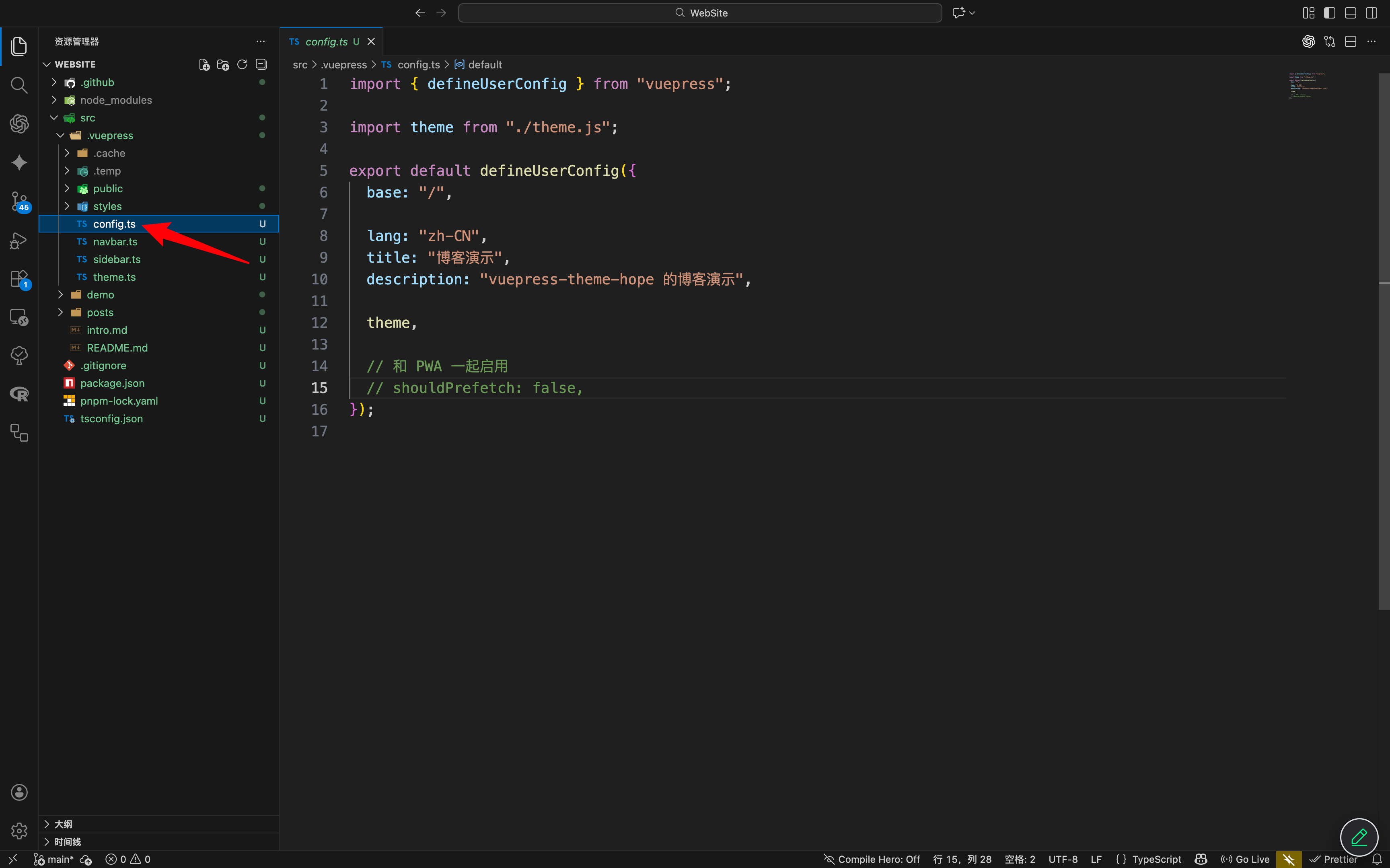Toggle the bottom panel

(x=1351, y=12)
